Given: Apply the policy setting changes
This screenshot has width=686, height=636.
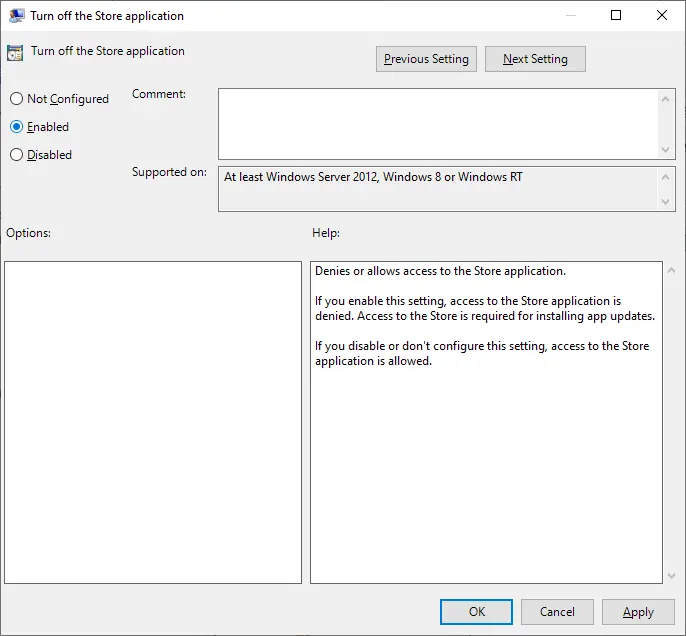Looking at the screenshot, I should click(638, 612).
